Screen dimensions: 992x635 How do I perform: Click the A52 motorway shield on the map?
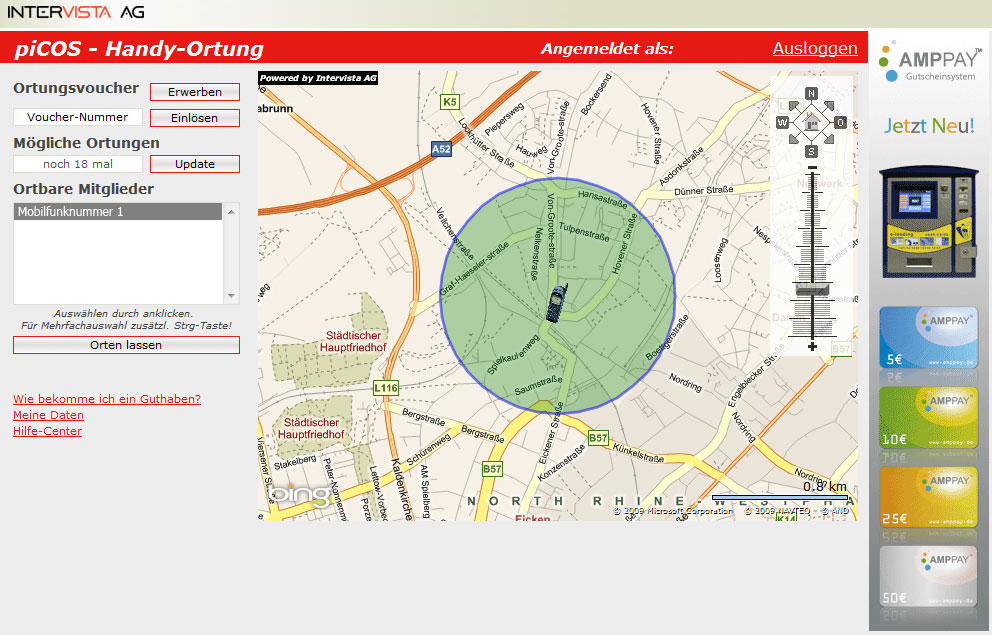pyautogui.click(x=441, y=149)
